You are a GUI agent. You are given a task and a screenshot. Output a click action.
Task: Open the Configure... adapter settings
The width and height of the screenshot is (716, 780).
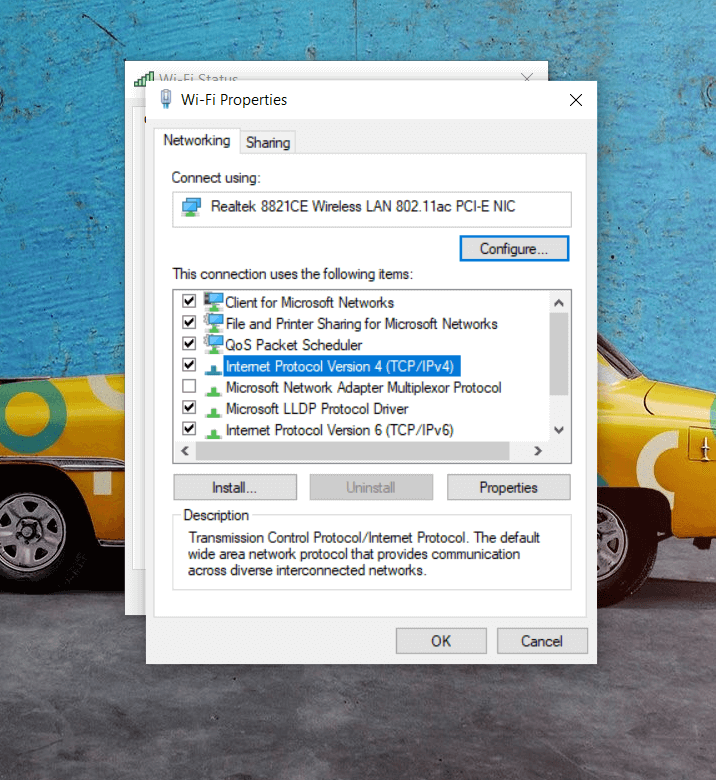click(514, 248)
